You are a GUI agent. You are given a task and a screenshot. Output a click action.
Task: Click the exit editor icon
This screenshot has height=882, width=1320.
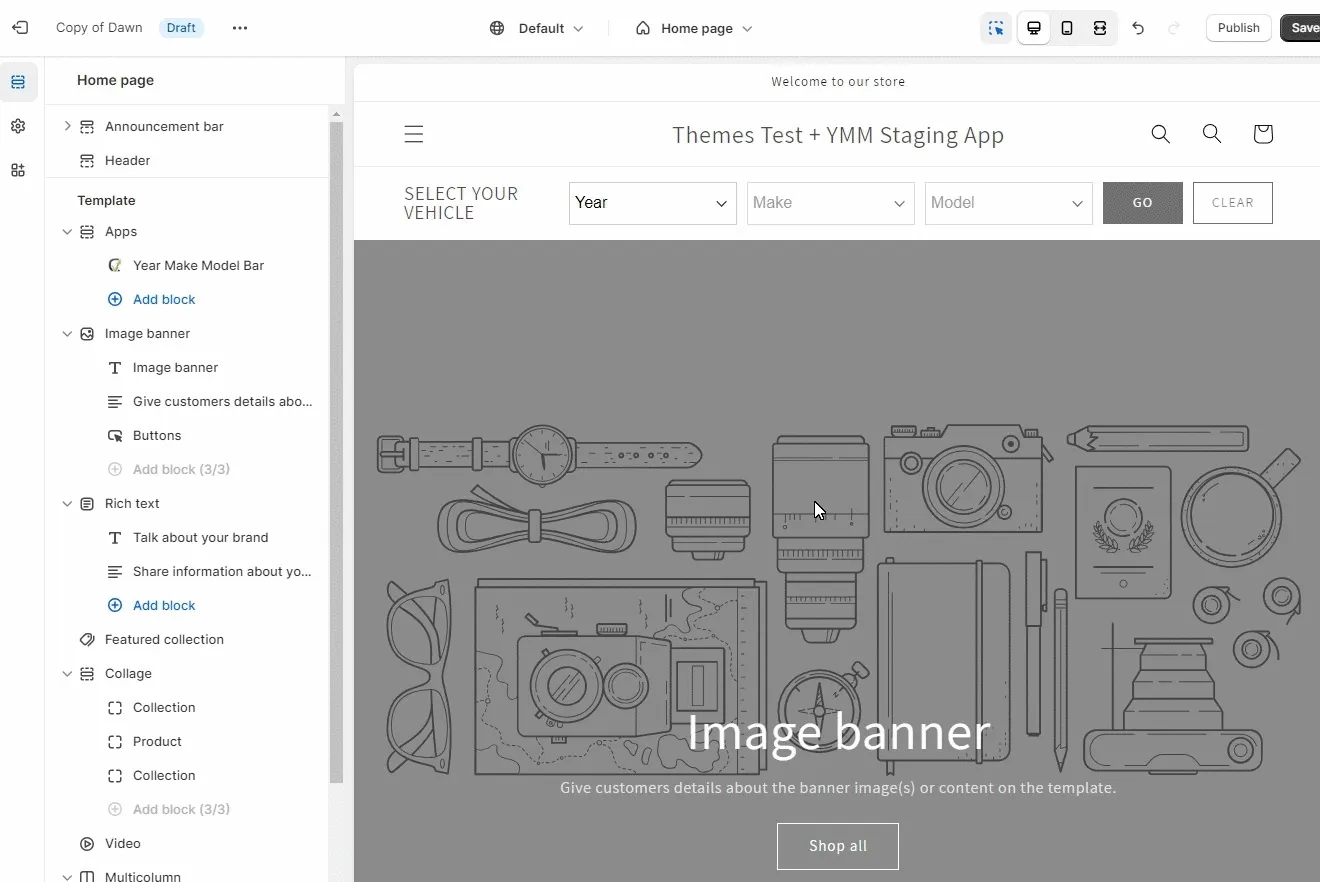click(x=19, y=28)
